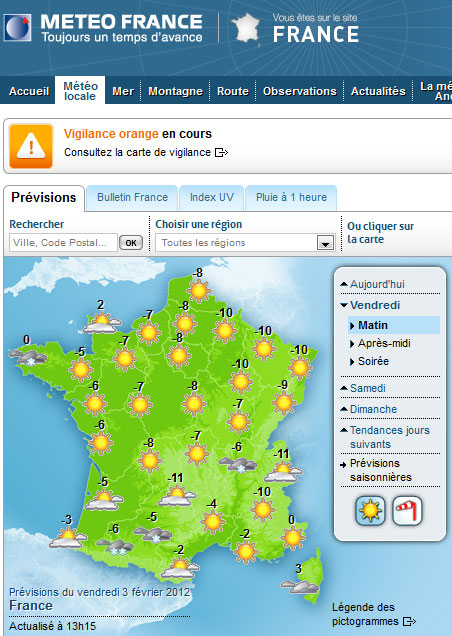Click the Meteo France logo icon
Viewport: 452px width, 636px height.
[x=17, y=28]
